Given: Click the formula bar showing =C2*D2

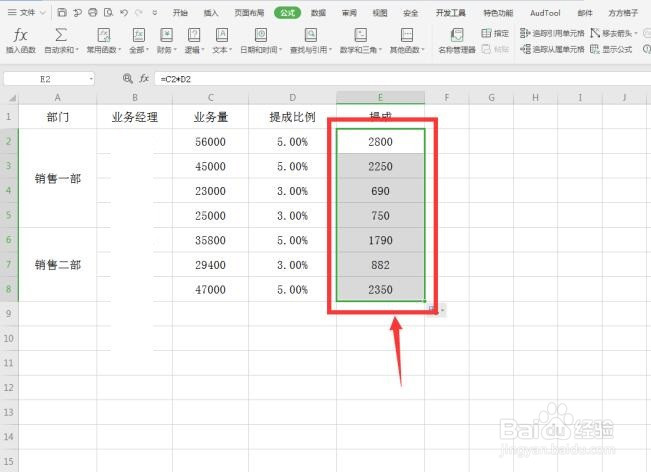Looking at the screenshot, I should (403, 79).
